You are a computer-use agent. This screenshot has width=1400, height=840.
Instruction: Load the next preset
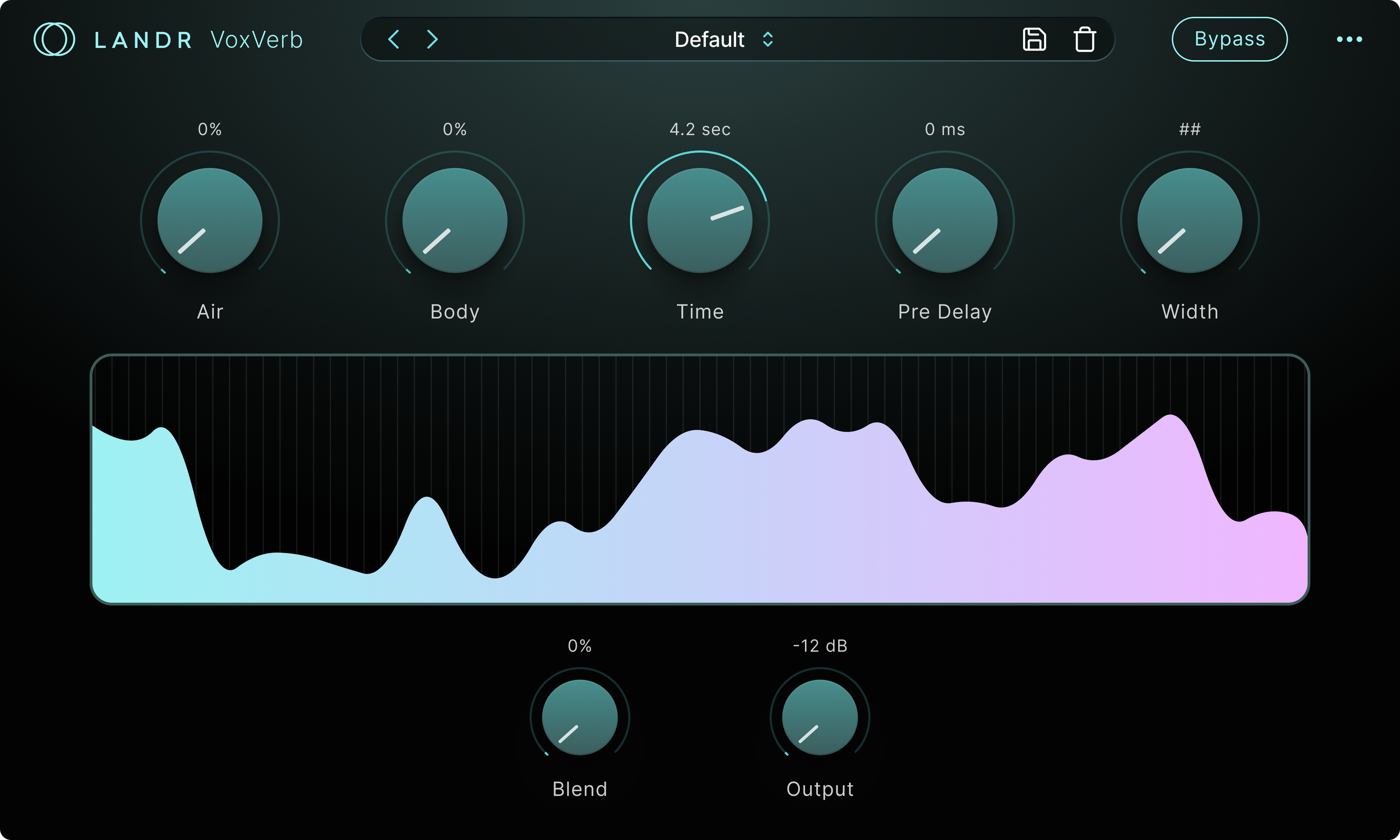[433, 40]
